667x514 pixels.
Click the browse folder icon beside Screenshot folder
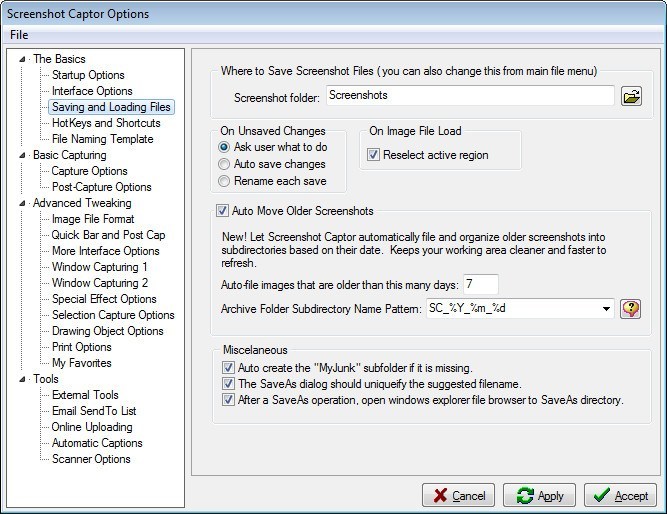[x=631, y=96]
